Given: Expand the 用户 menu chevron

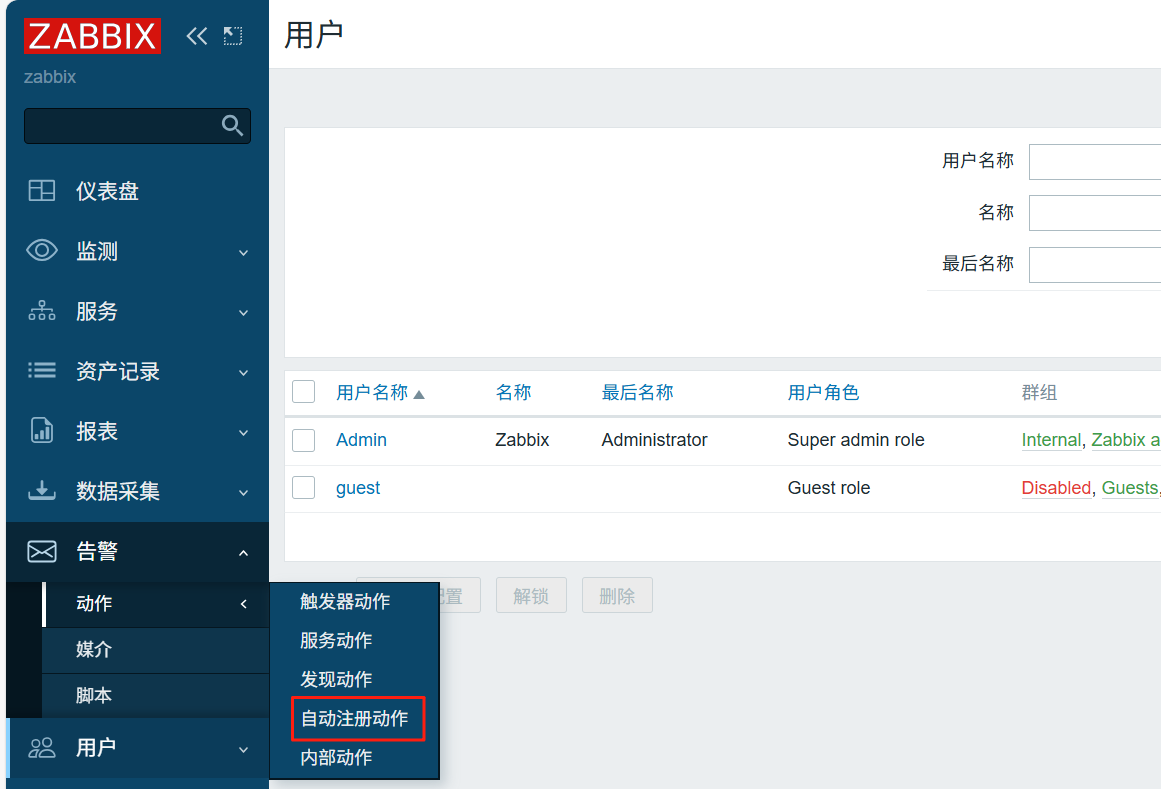Looking at the screenshot, I should pyautogui.click(x=244, y=749).
